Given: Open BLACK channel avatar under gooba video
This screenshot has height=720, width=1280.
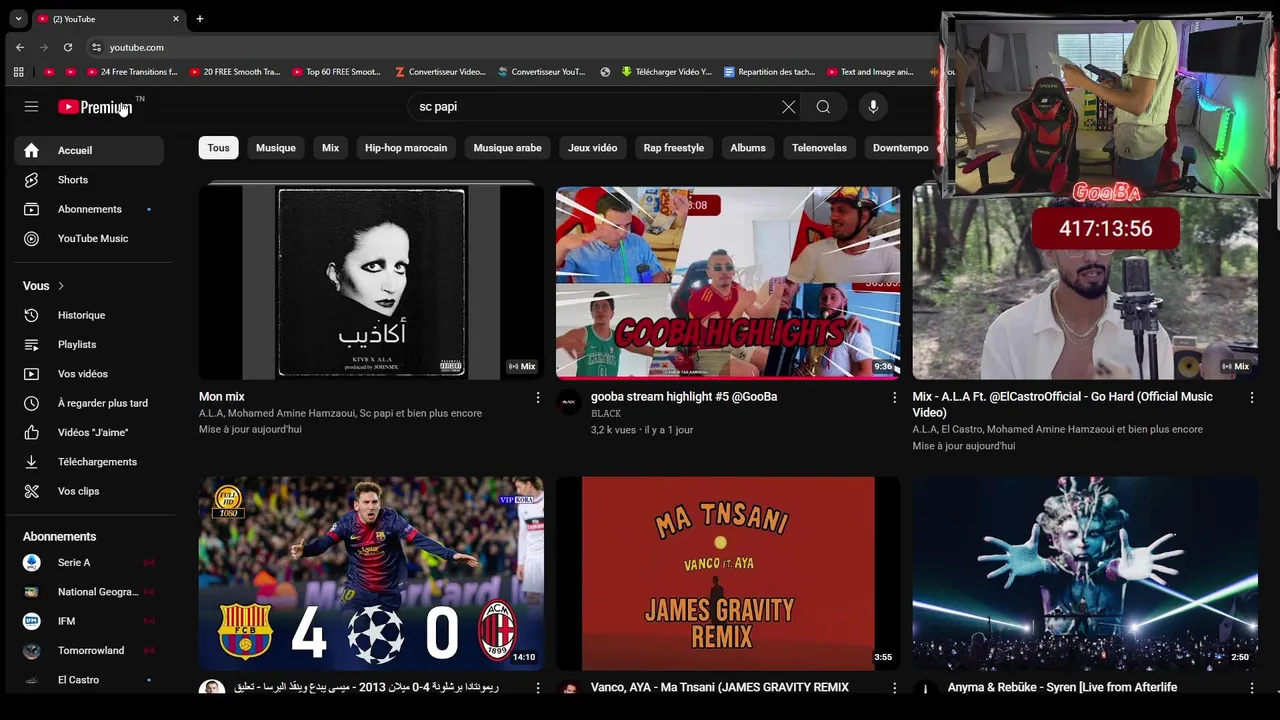Looking at the screenshot, I should coord(568,402).
